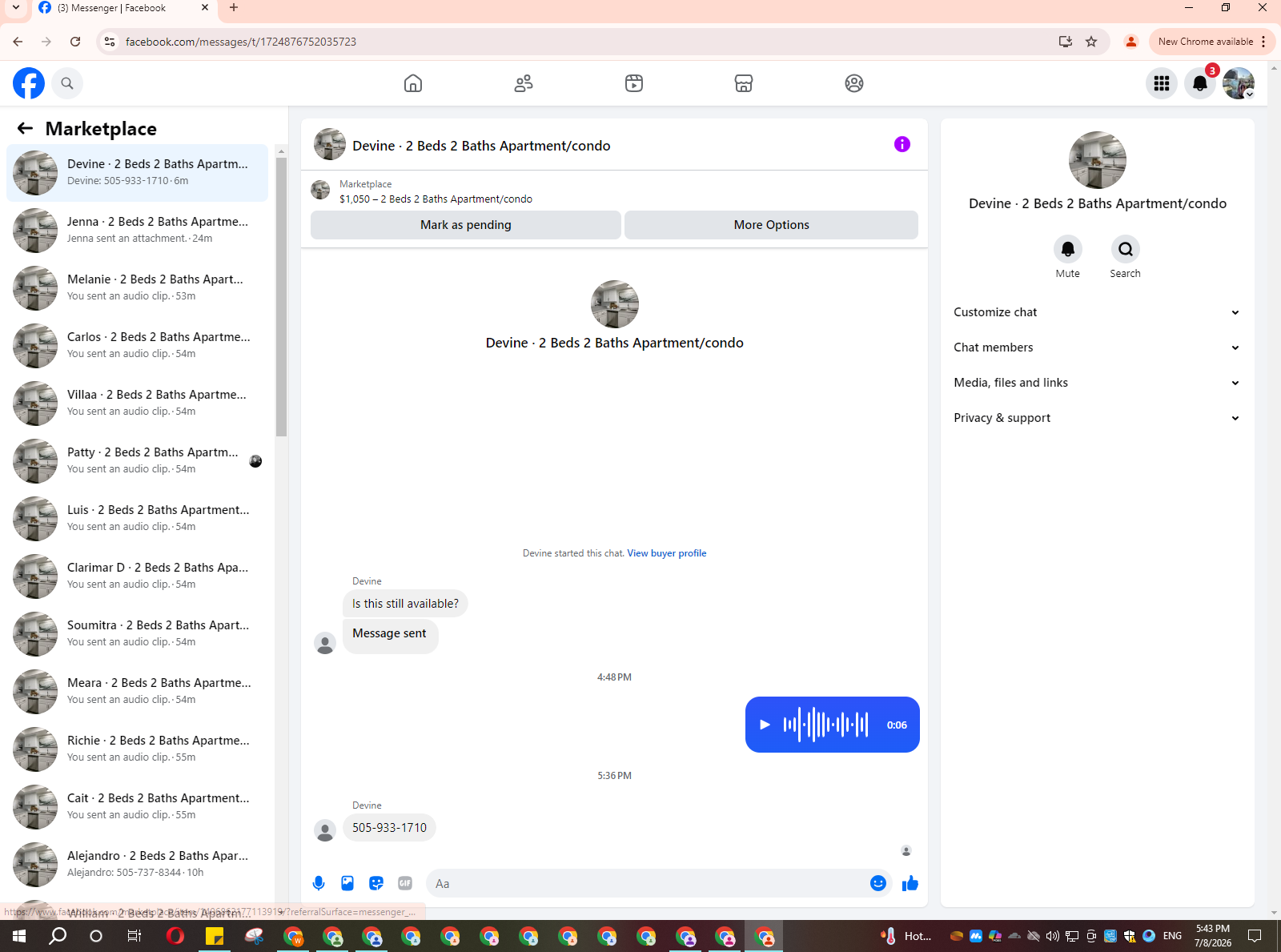Open the Marketplace storefront icon
This screenshot has width=1281, height=952.
tap(744, 83)
